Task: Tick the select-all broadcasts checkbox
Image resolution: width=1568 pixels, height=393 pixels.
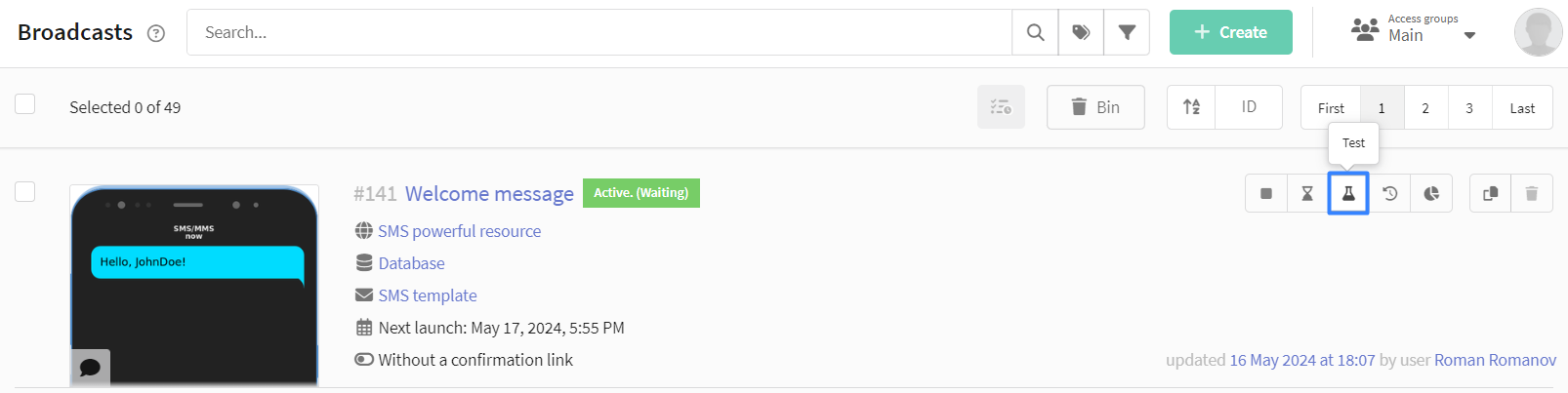Action: tap(25, 104)
